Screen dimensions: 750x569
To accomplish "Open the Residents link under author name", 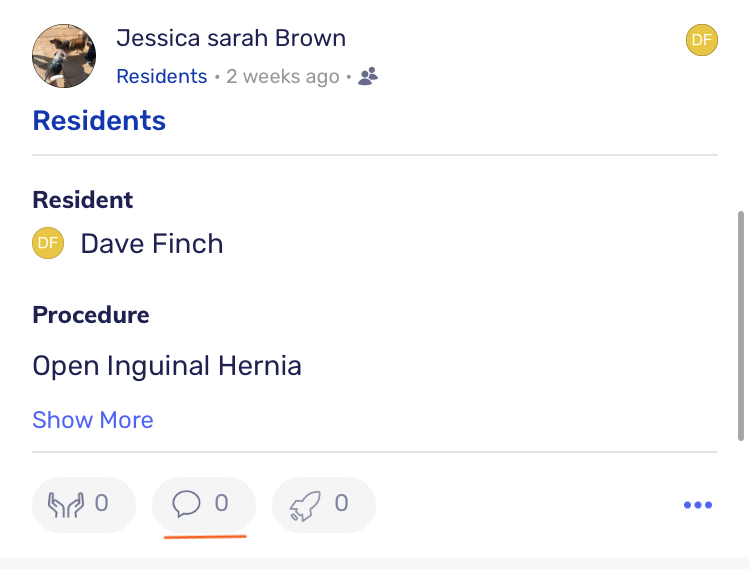I will click(x=162, y=77).
